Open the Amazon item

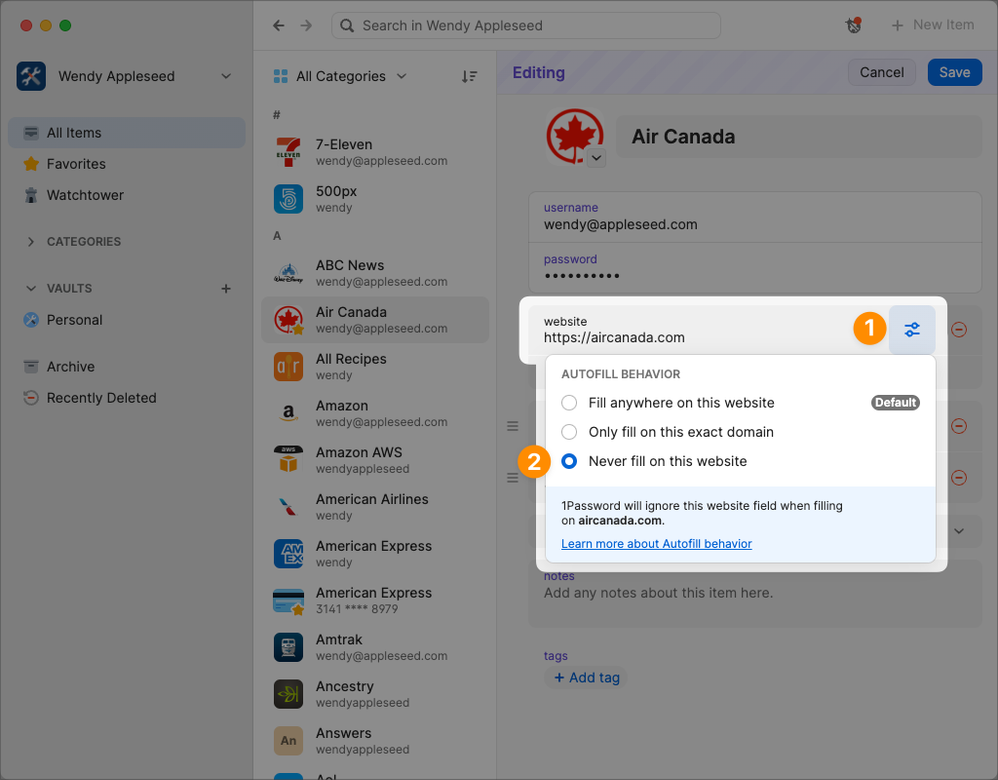tap(375, 413)
